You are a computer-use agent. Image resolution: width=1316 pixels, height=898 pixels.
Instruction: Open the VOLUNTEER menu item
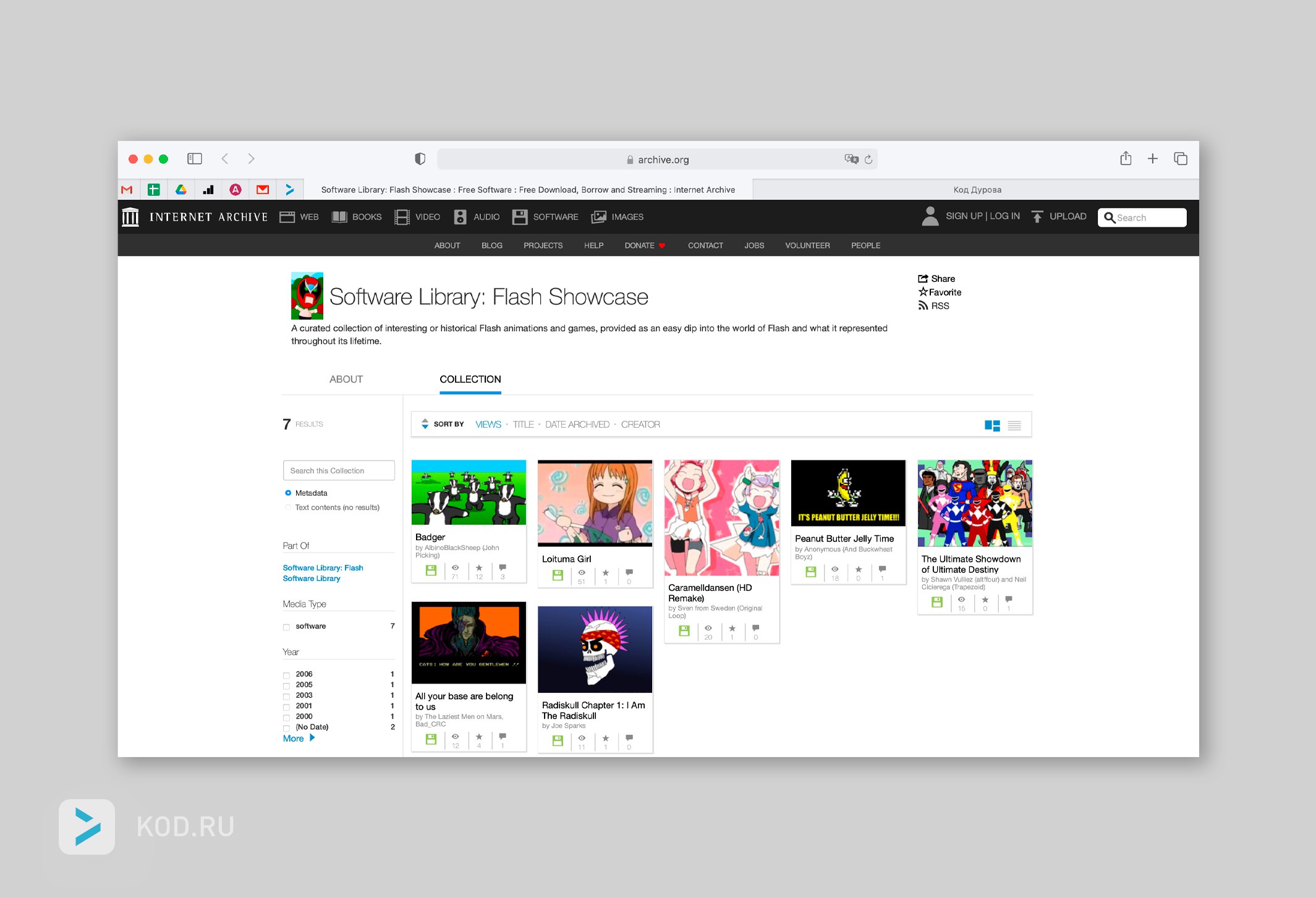click(x=807, y=245)
